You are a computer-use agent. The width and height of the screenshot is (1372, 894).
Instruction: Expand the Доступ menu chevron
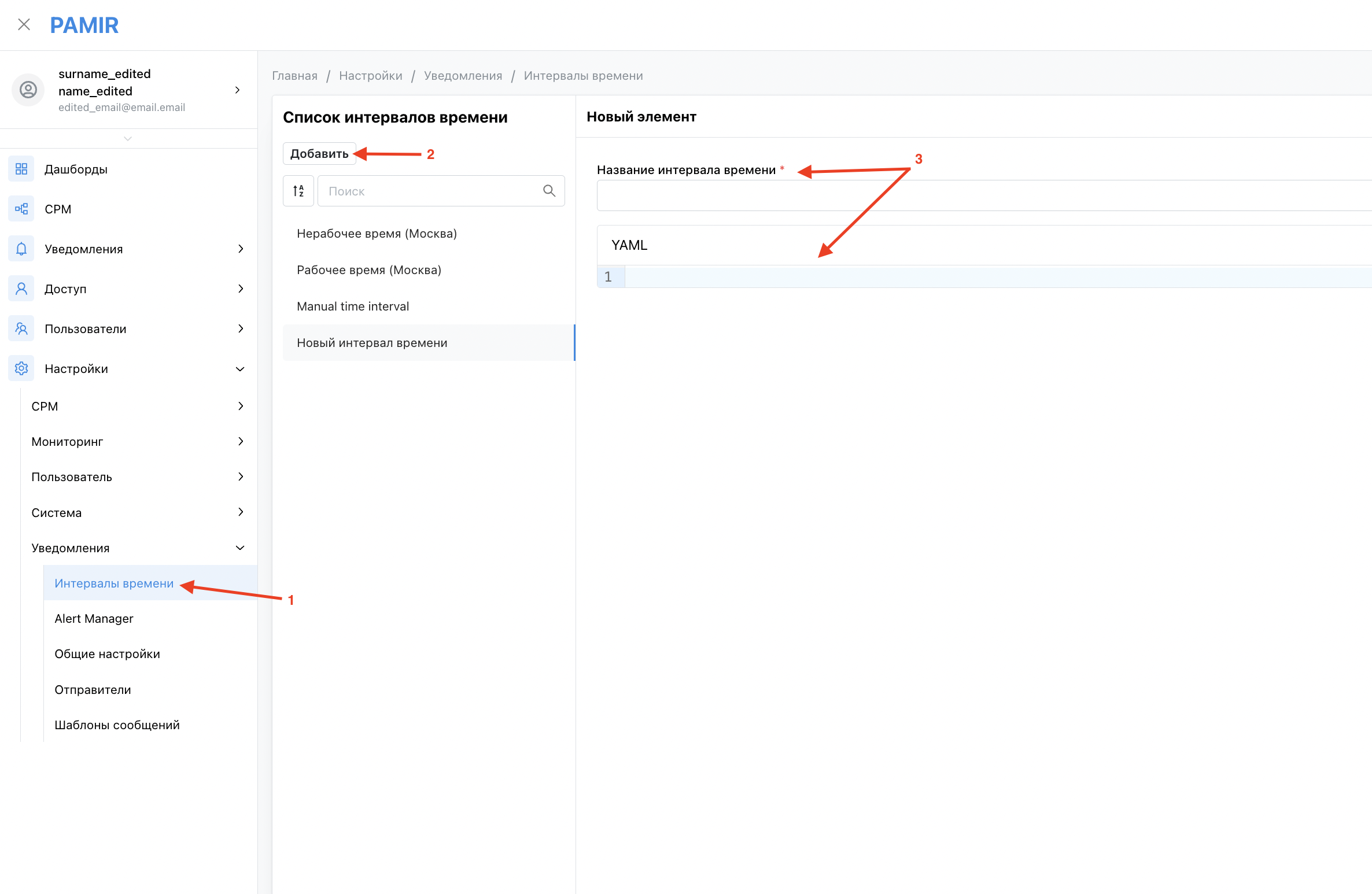pos(241,289)
